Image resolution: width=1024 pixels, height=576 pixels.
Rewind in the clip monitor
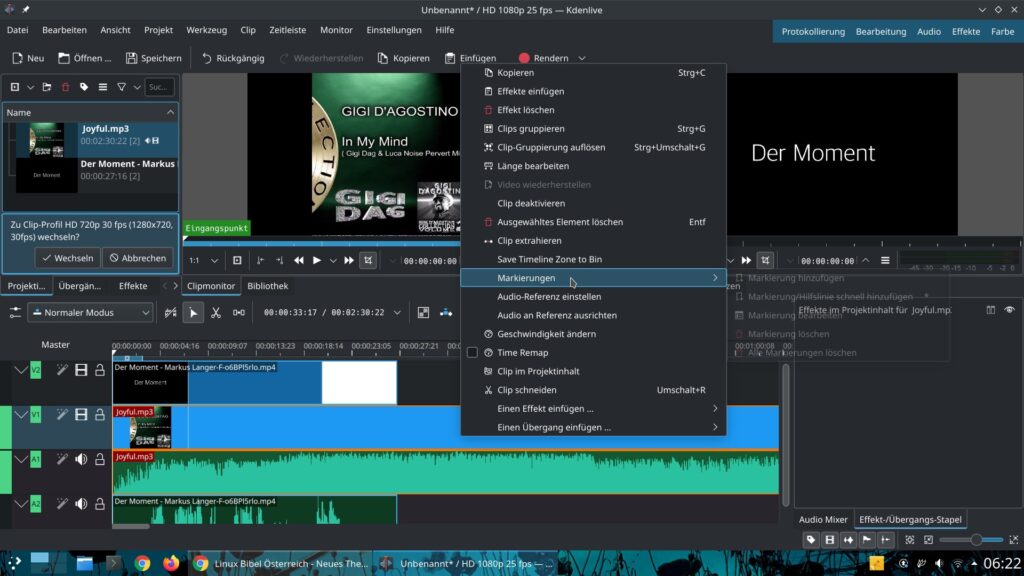(x=298, y=261)
